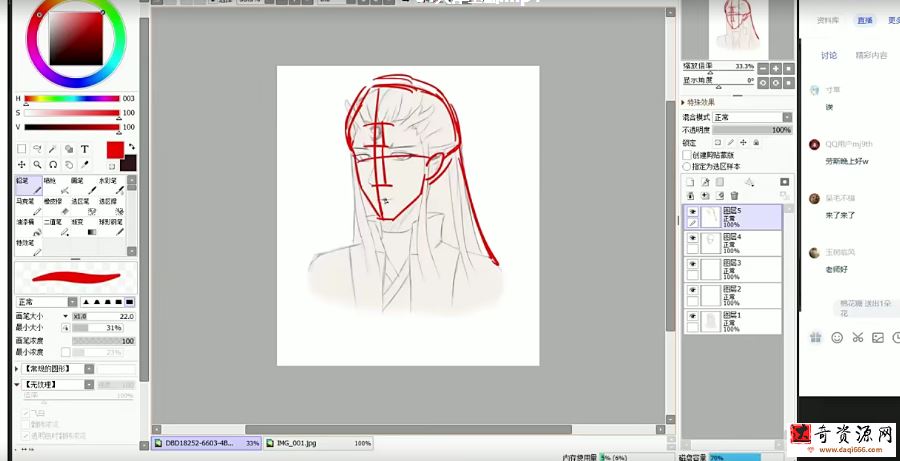Click the horizontal canvas scrollbar
The height and width of the screenshot is (461, 900).
point(408,429)
